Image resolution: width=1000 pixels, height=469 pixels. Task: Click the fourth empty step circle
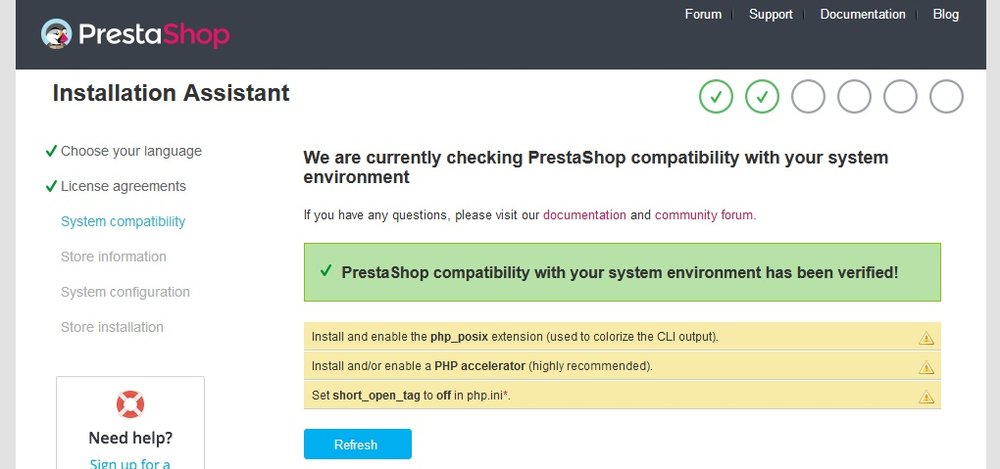854,97
